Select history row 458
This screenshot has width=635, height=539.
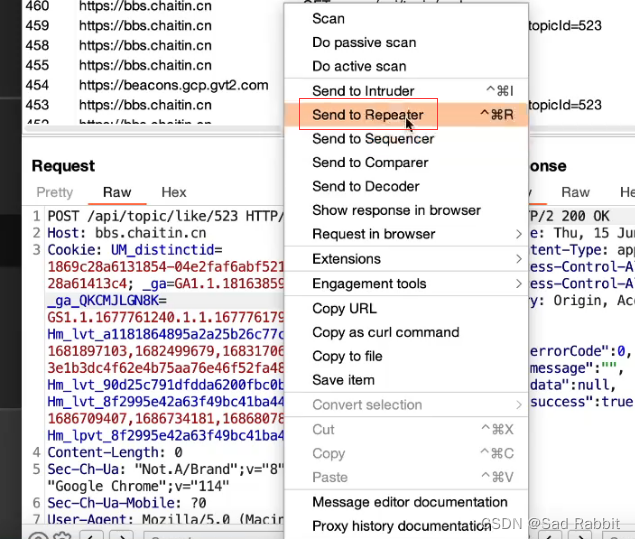click(x=154, y=45)
